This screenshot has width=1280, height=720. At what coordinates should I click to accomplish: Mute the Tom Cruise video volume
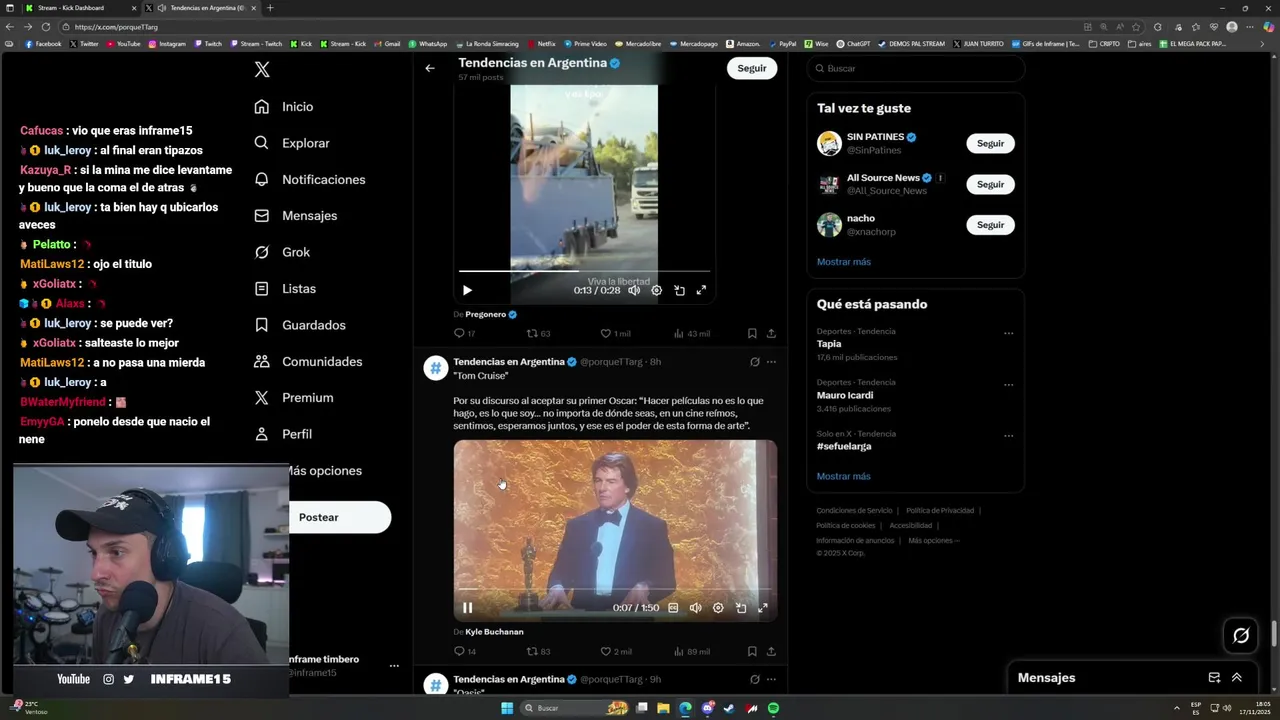pyautogui.click(x=695, y=608)
